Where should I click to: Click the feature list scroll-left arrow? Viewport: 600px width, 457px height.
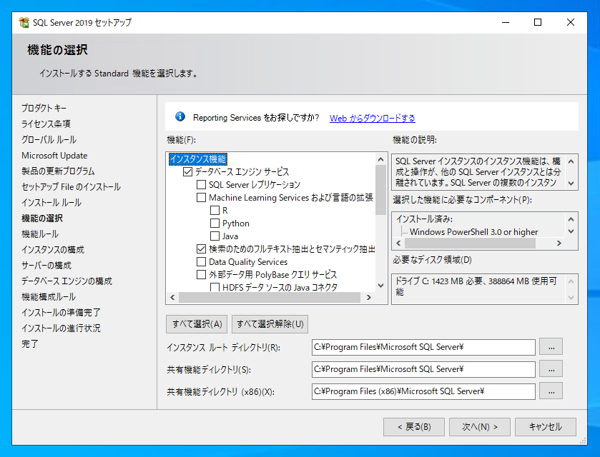point(173,297)
